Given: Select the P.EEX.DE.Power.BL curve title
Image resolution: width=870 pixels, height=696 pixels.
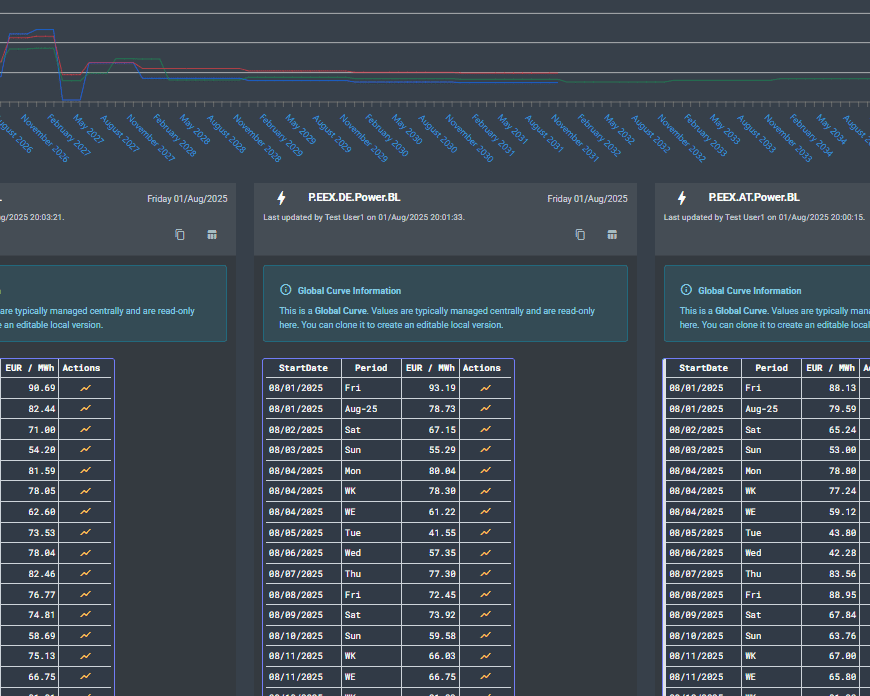Looking at the screenshot, I should (x=354, y=198).
